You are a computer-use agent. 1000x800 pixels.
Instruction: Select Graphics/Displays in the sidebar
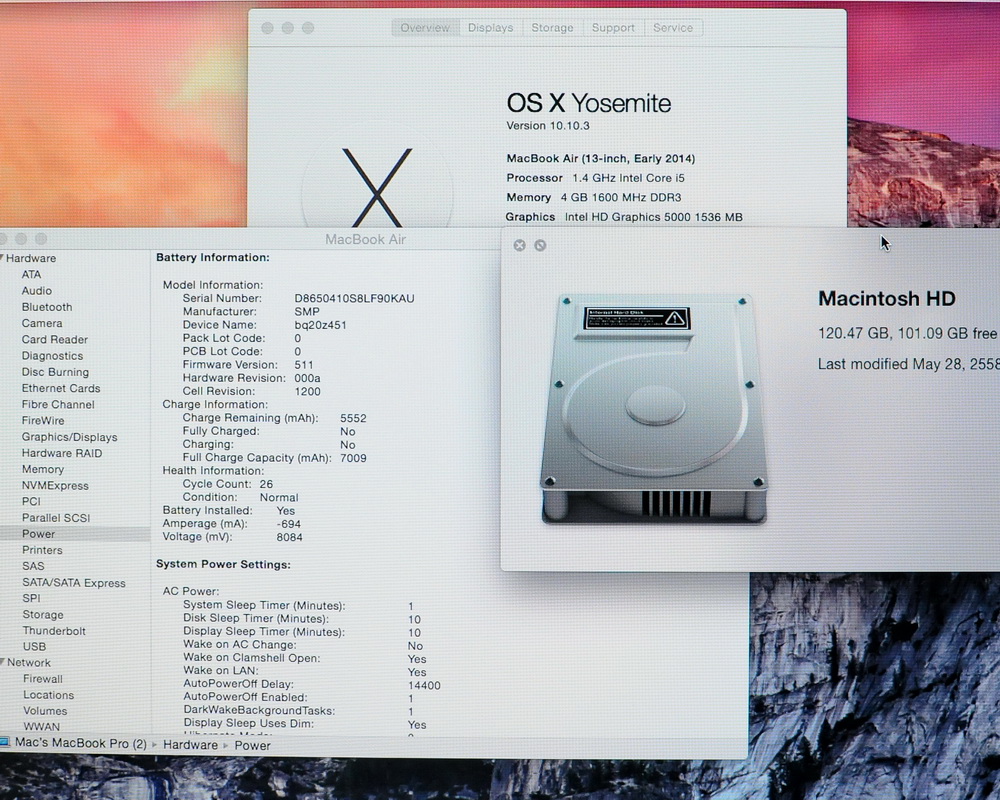pyautogui.click(x=70, y=437)
